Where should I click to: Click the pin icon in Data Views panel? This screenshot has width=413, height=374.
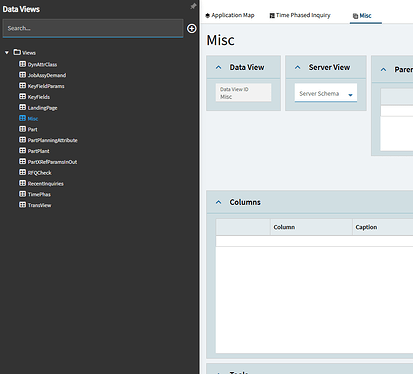pos(193,6)
